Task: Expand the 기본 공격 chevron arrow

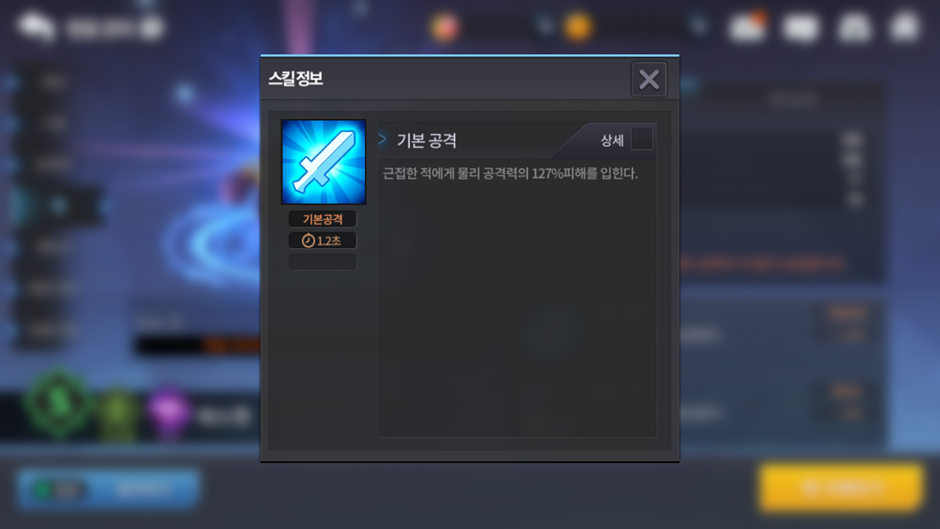Action: 382,139
